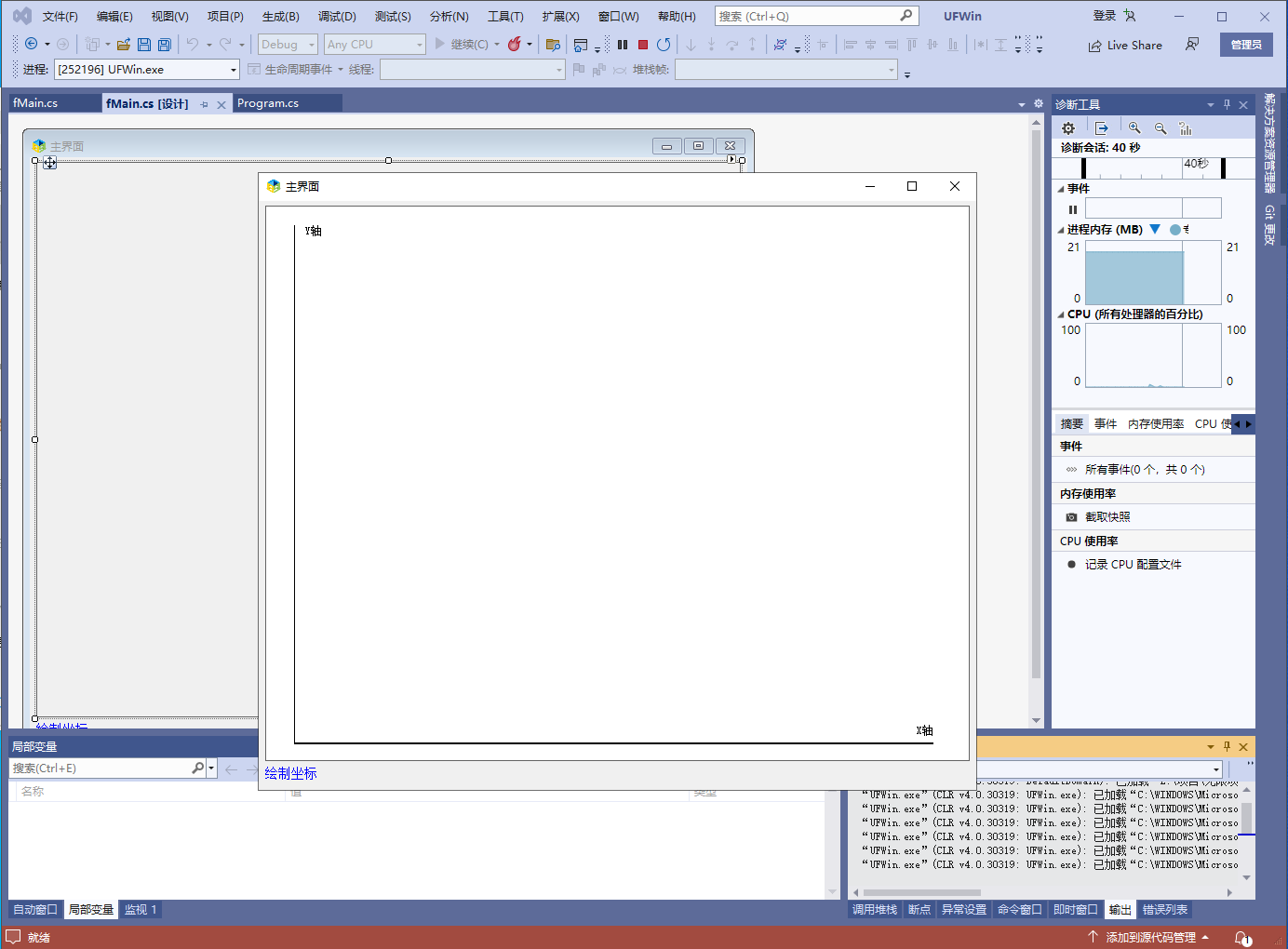Viewport: 1288px width, 949px height.
Task: Click the open file folder icon
Action: [x=123, y=44]
